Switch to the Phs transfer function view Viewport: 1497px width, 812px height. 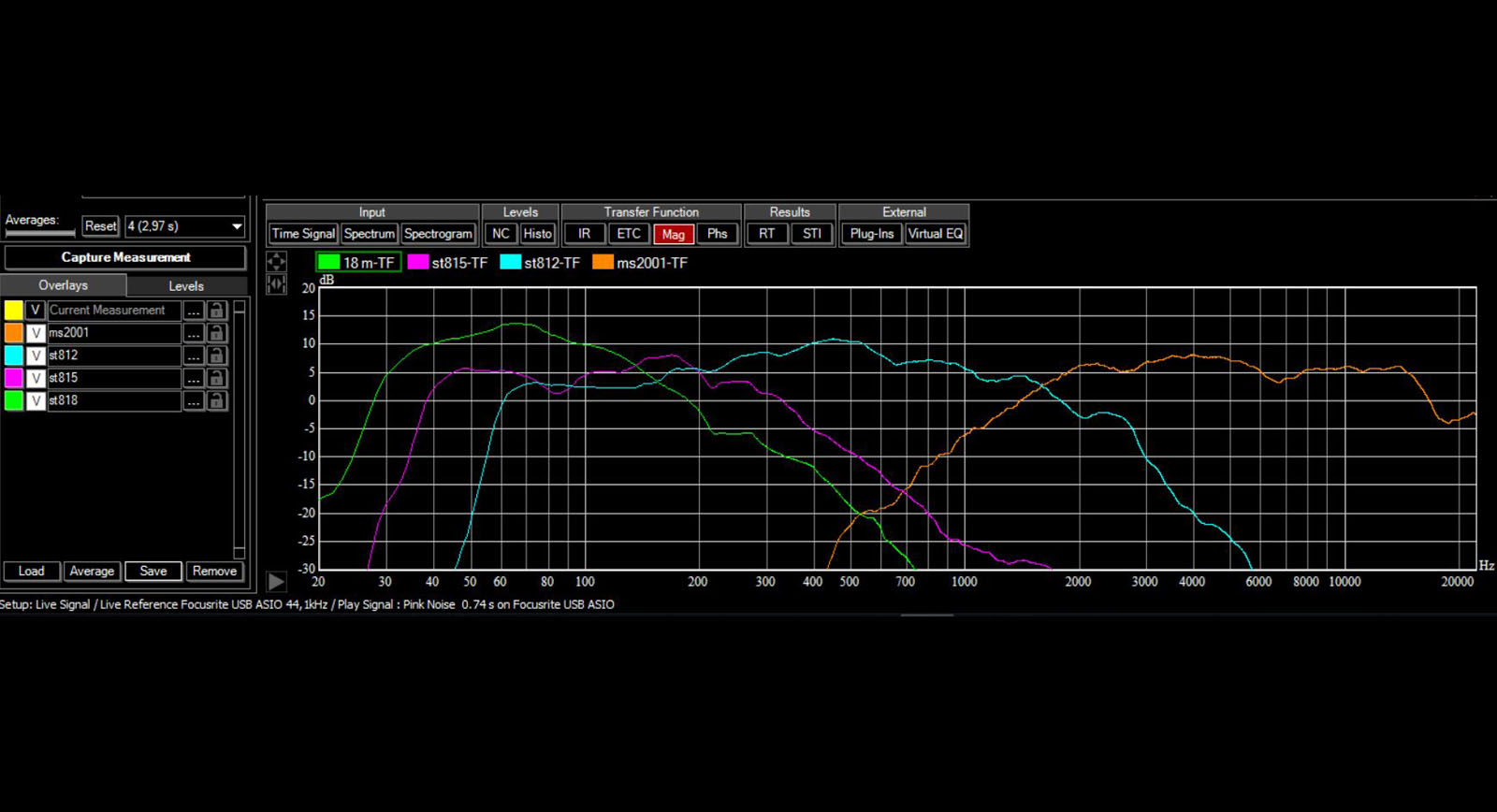tap(717, 234)
